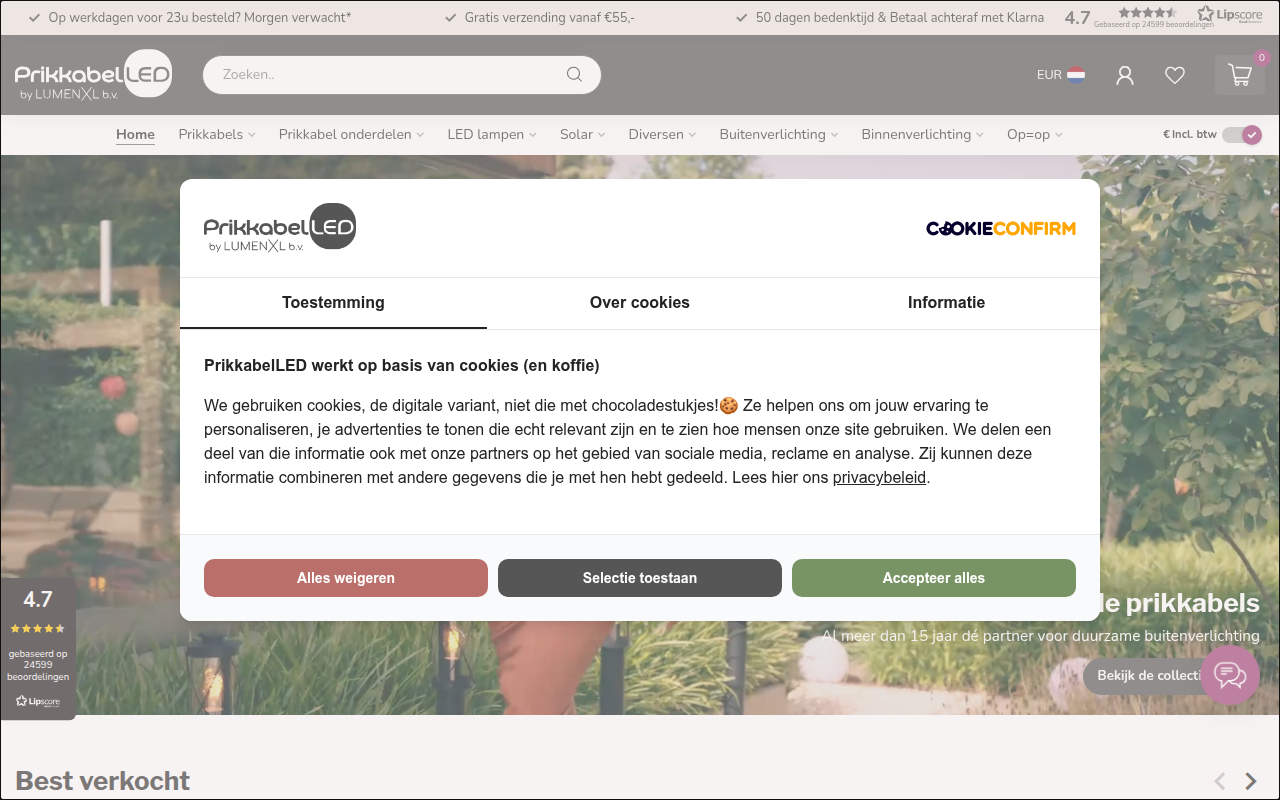1280x800 pixels.
Task: Click the Op werkdagen voor 23u besteld text
Action: coord(200,18)
